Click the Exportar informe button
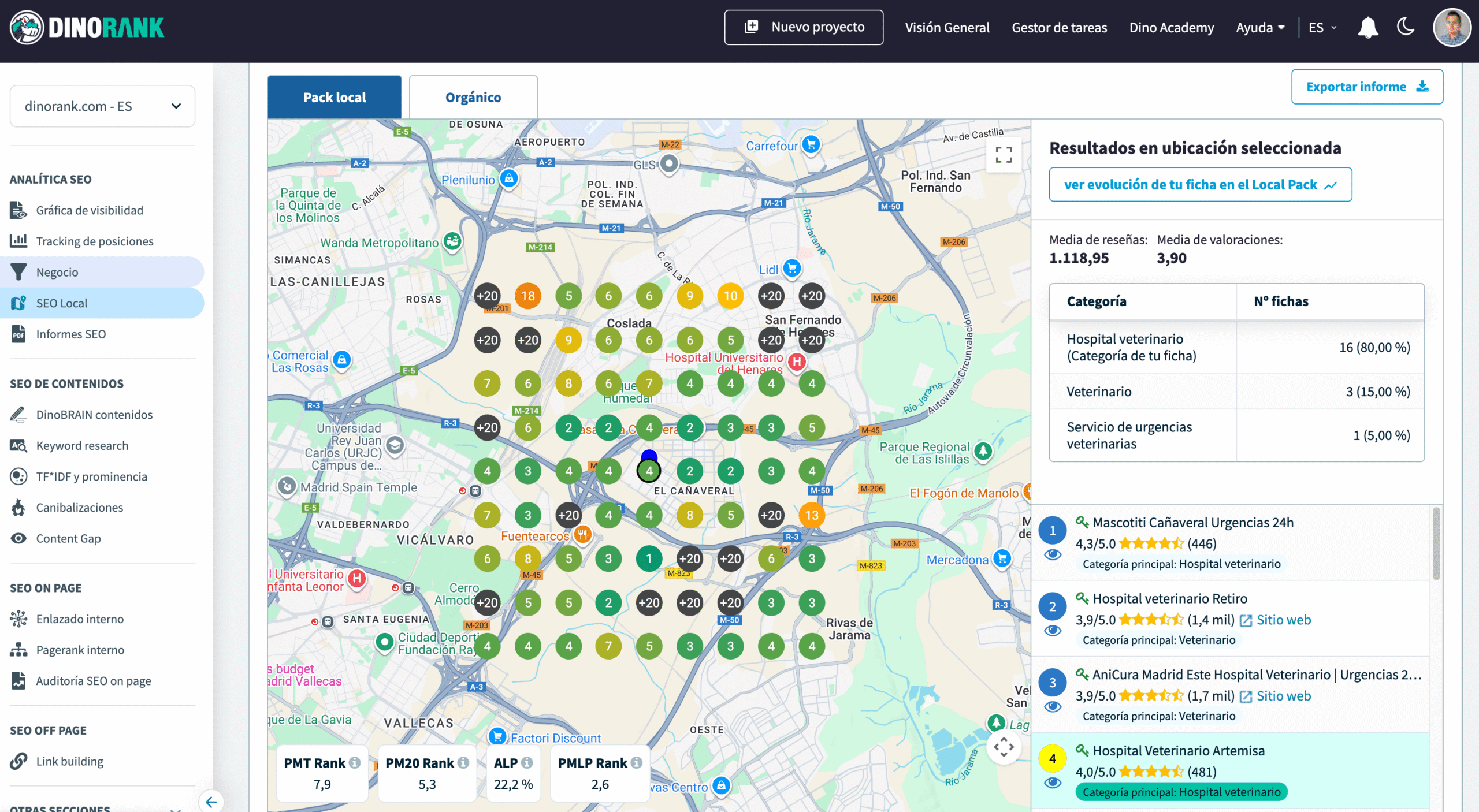This screenshot has width=1479, height=812. (1366, 87)
